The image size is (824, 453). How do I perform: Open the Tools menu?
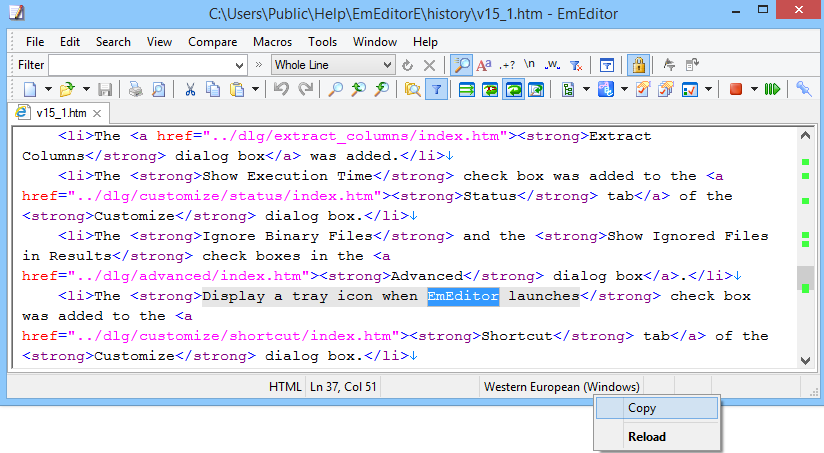click(x=322, y=42)
